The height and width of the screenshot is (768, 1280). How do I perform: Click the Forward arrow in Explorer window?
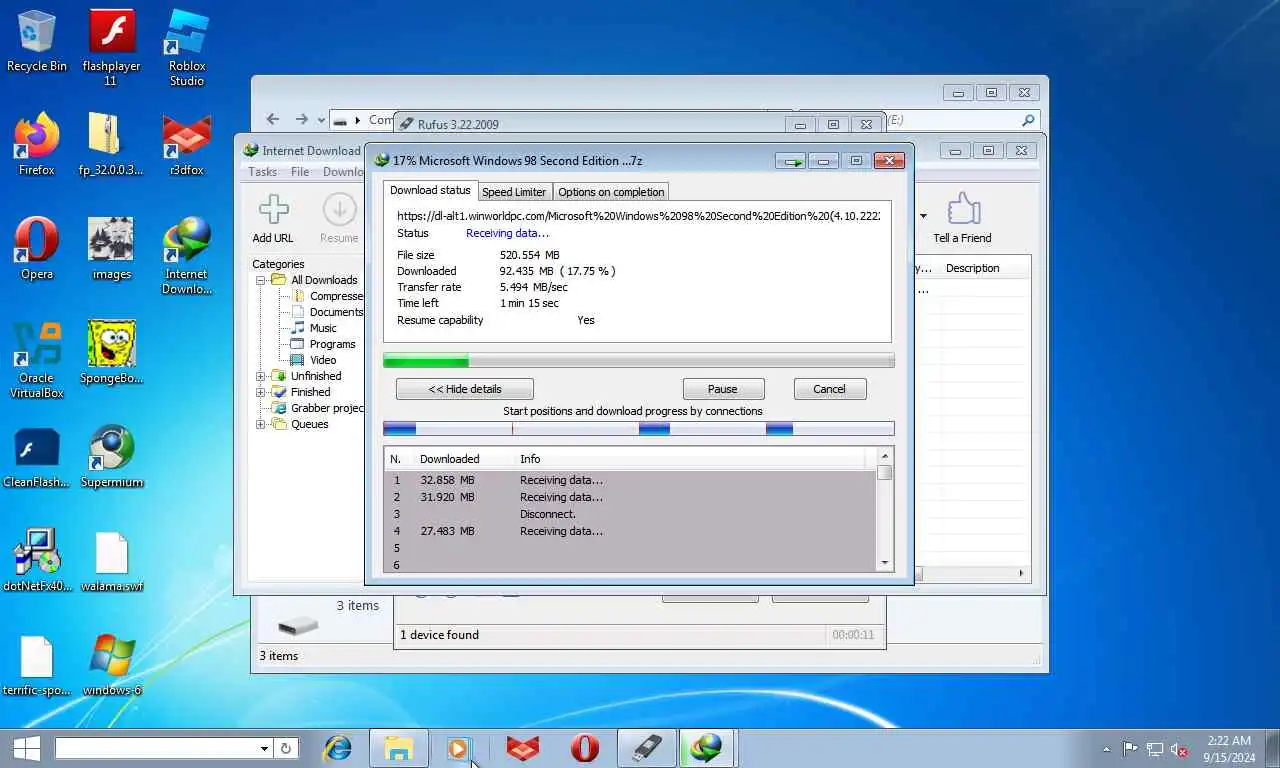click(301, 119)
